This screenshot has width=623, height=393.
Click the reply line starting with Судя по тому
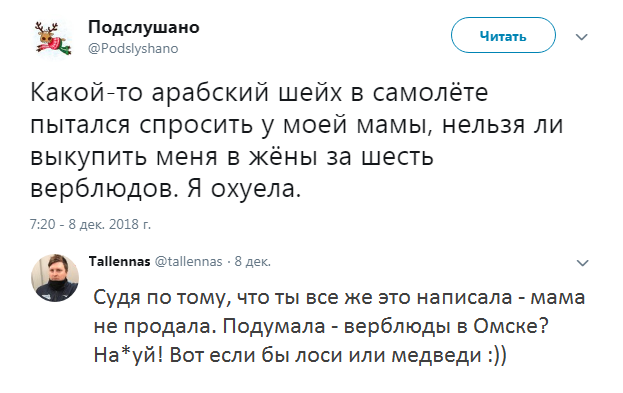coord(339,298)
